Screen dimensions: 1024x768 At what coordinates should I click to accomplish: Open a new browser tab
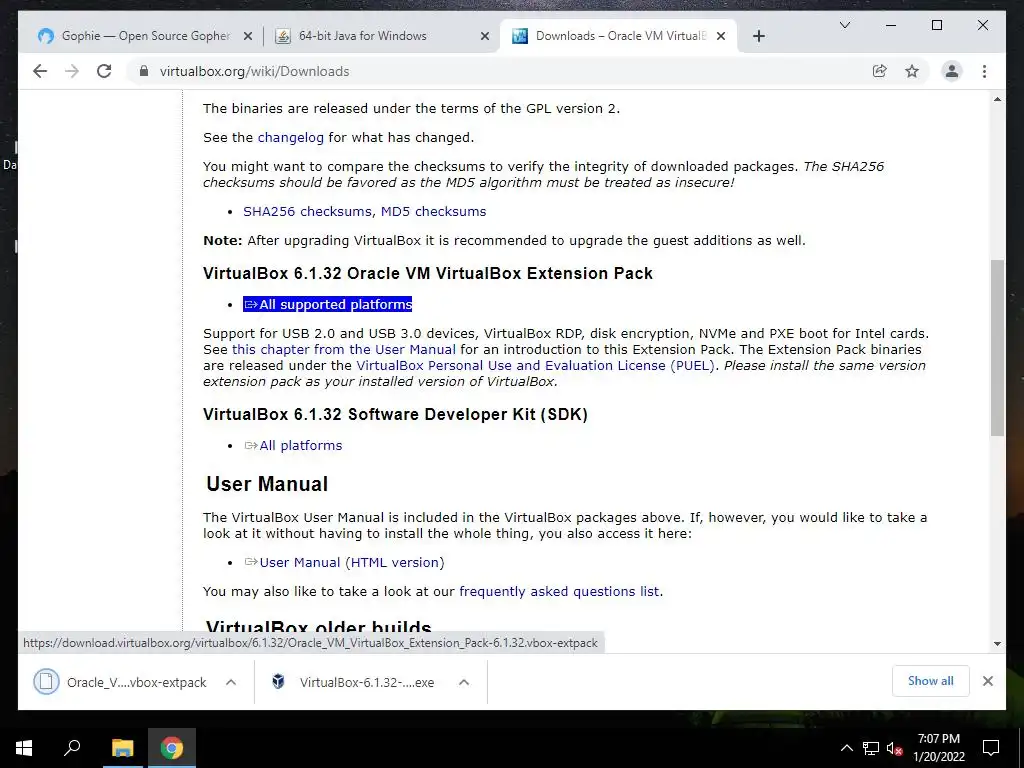pos(758,36)
